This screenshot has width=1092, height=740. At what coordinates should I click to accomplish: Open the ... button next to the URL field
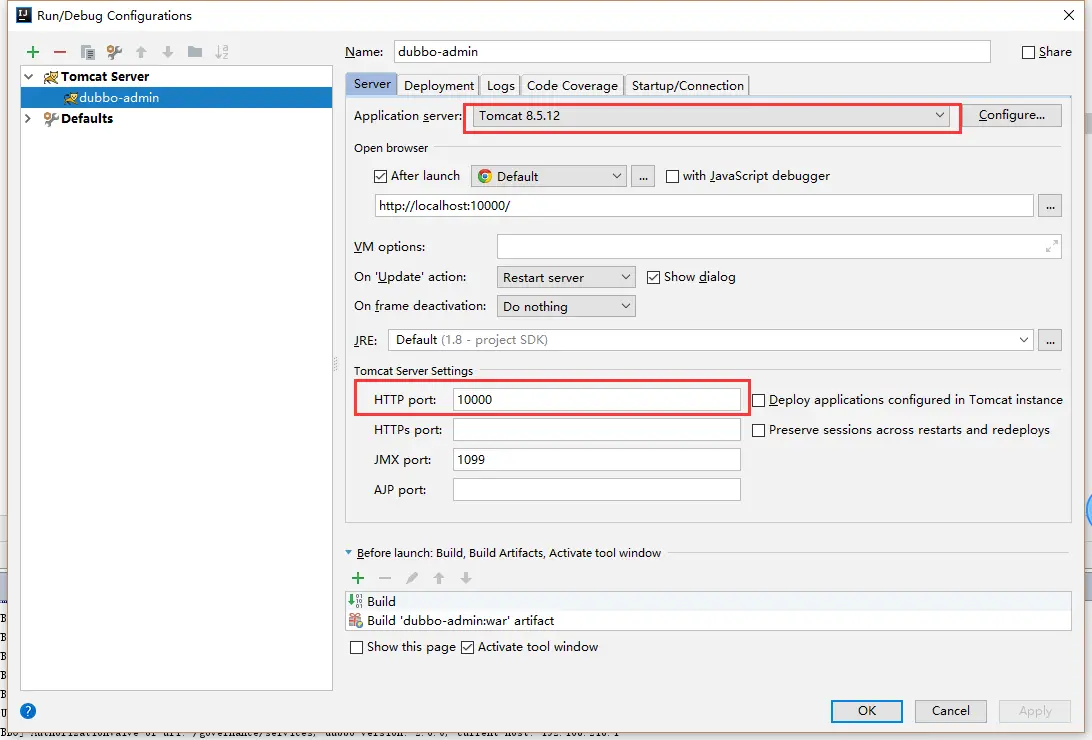click(x=1050, y=205)
